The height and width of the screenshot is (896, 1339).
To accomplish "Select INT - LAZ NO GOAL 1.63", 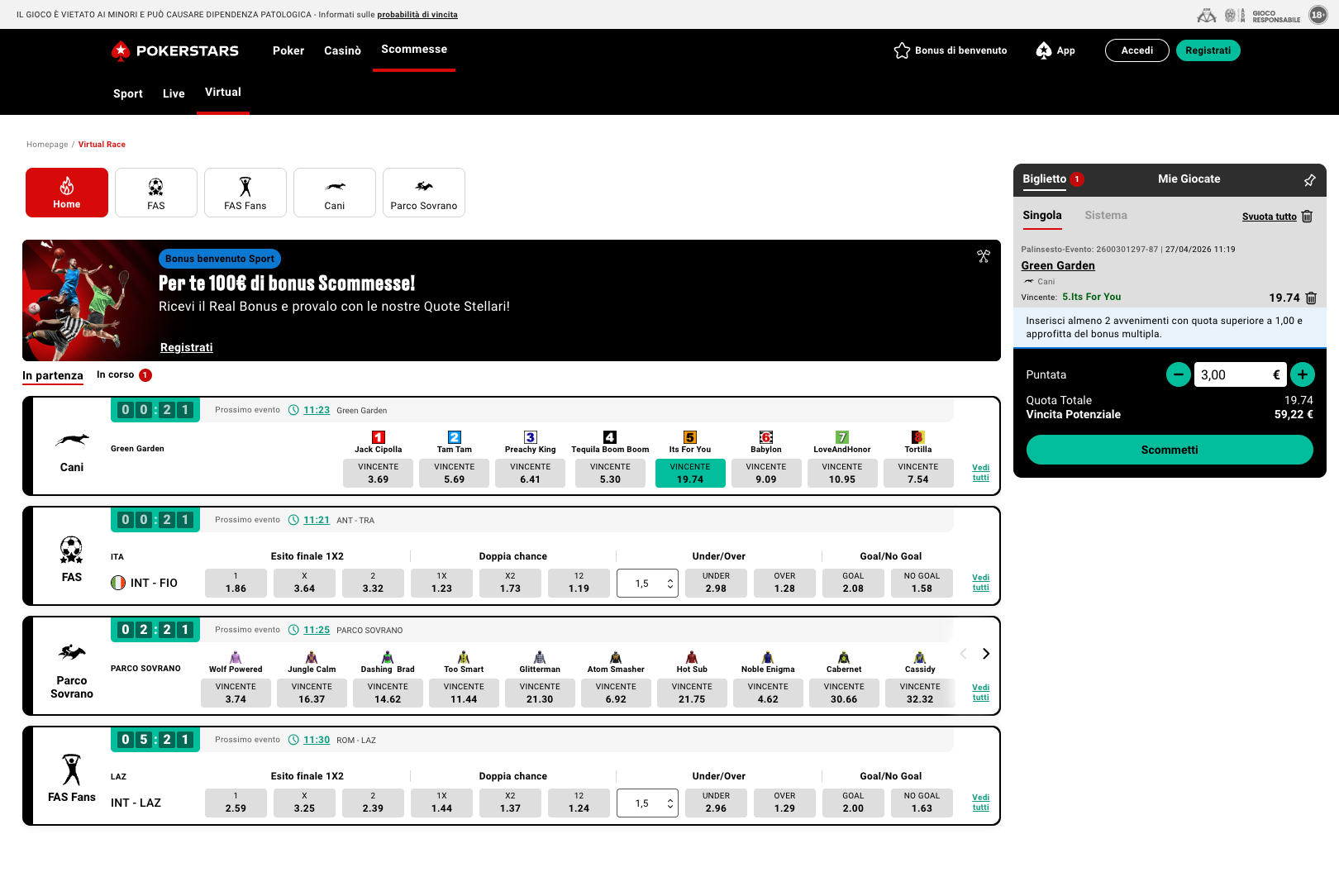I will pos(922,803).
